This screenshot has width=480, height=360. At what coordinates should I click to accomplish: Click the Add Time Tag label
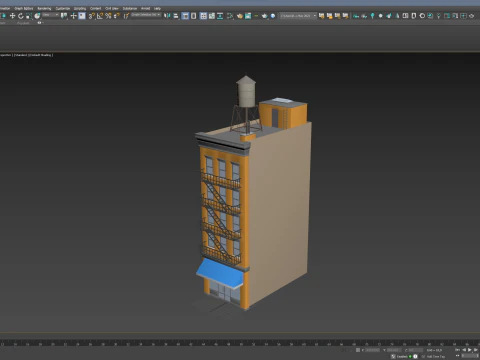tap(436, 356)
